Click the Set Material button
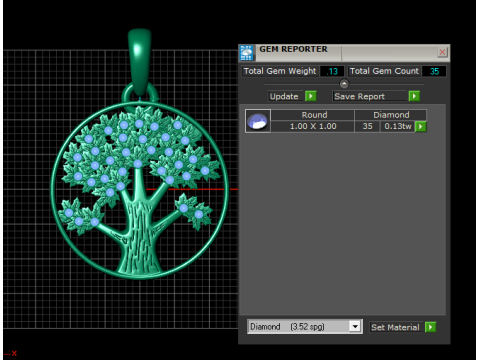480x360 pixels. [x=396, y=327]
